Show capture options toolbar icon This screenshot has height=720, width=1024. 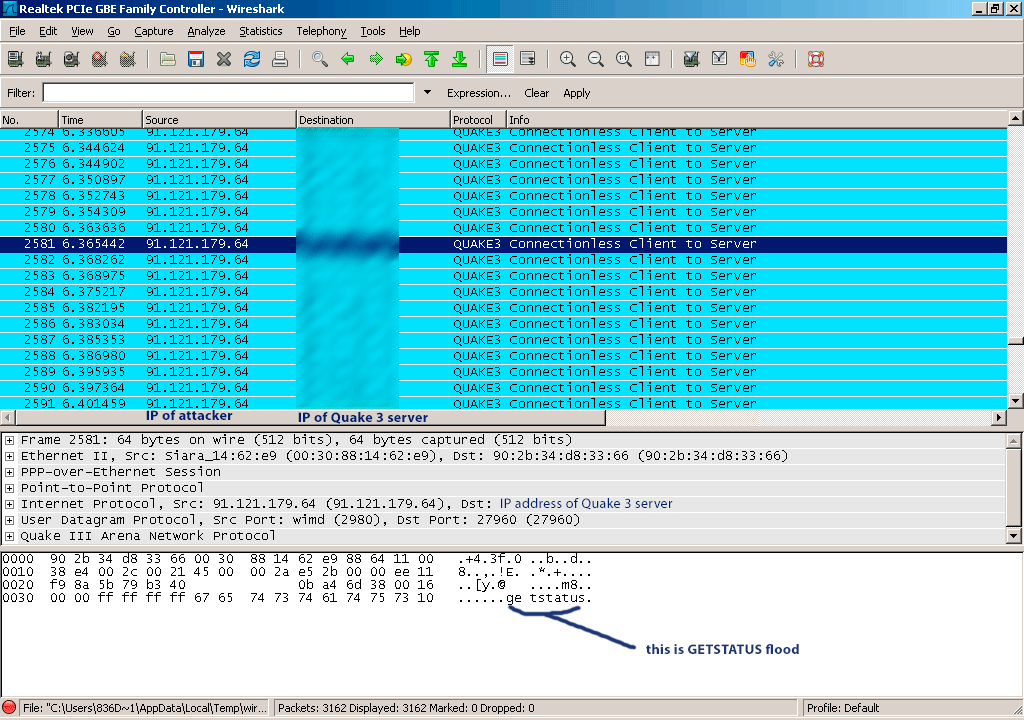[44, 59]
